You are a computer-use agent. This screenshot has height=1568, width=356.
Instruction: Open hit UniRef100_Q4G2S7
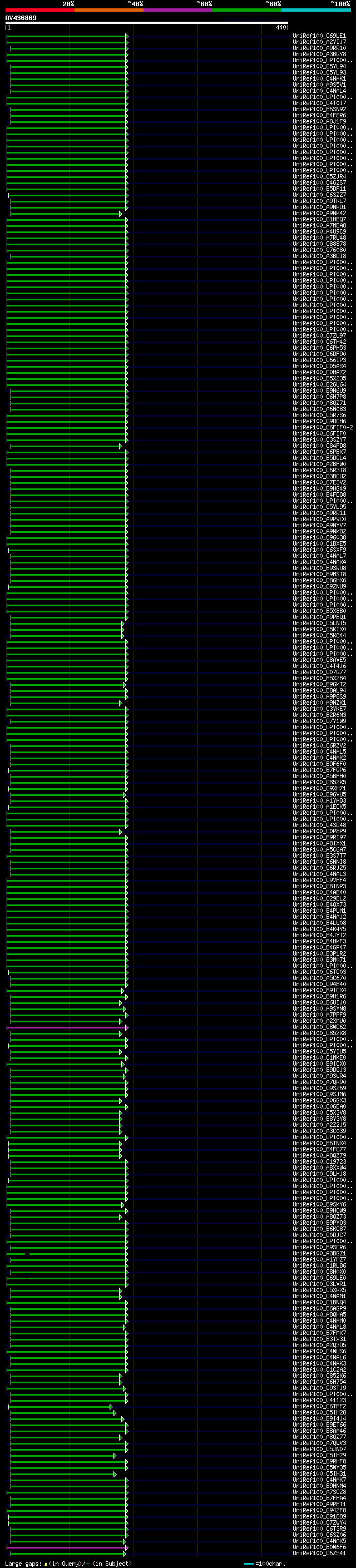pos(319,182)
